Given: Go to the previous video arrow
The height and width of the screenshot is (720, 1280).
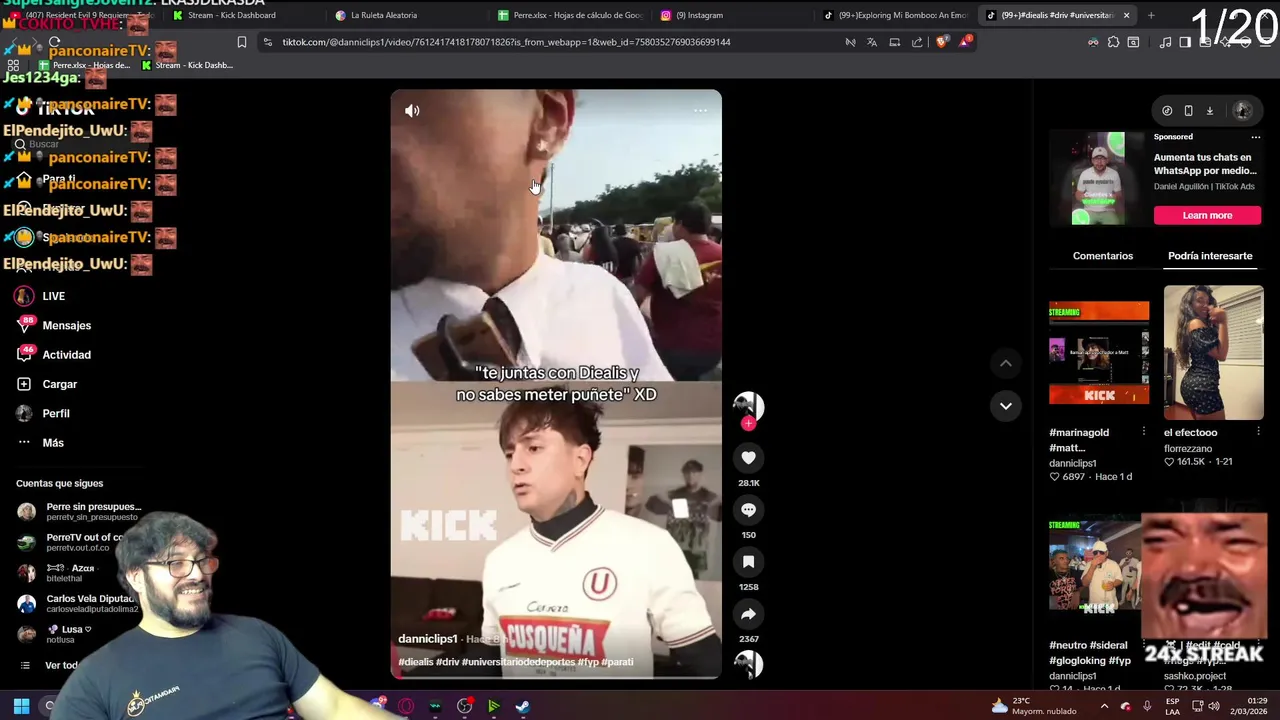Looking at the screenshot, I should pos(1006,364).
